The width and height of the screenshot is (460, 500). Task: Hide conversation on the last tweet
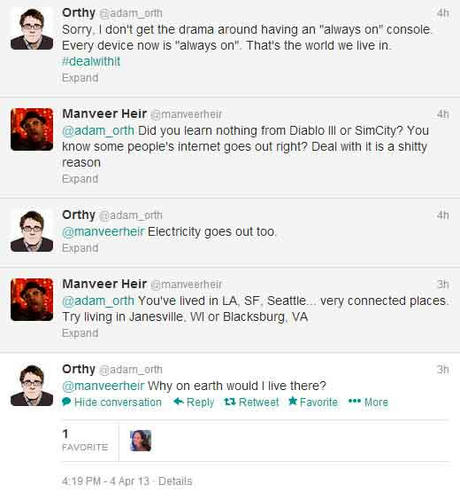[x=118, y=402]
